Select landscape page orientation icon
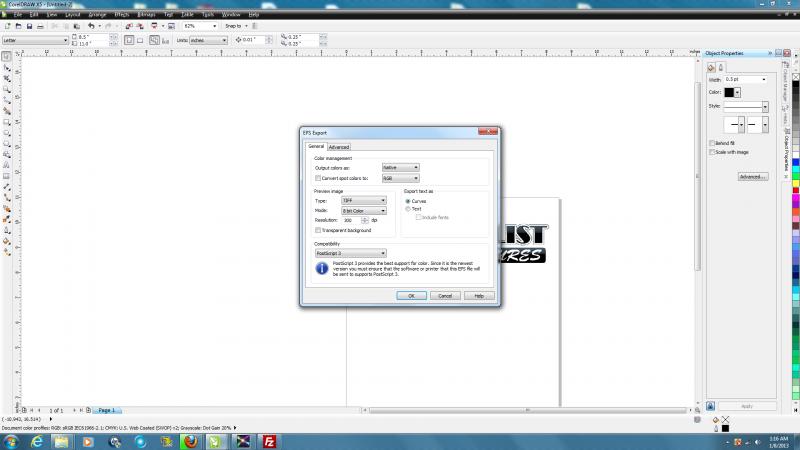This screenshot has width=800, height=450. pos(140,40)
